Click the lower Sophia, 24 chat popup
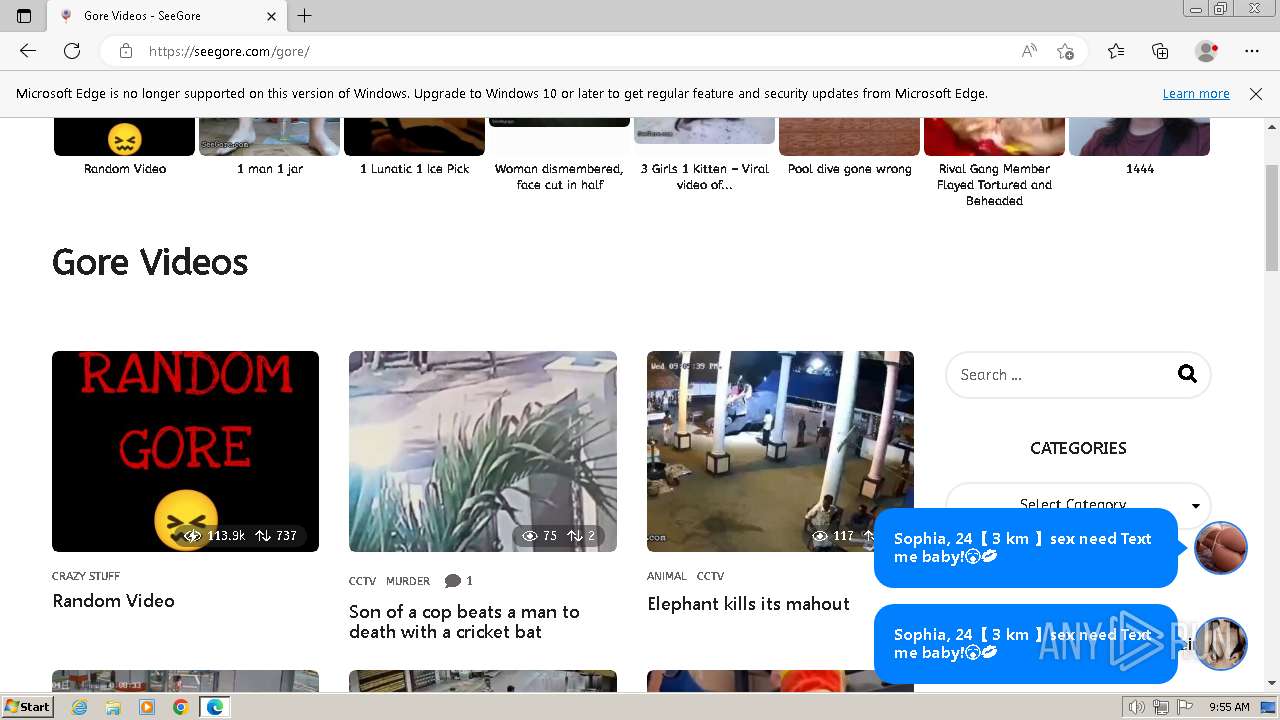 click(1026, 644)
